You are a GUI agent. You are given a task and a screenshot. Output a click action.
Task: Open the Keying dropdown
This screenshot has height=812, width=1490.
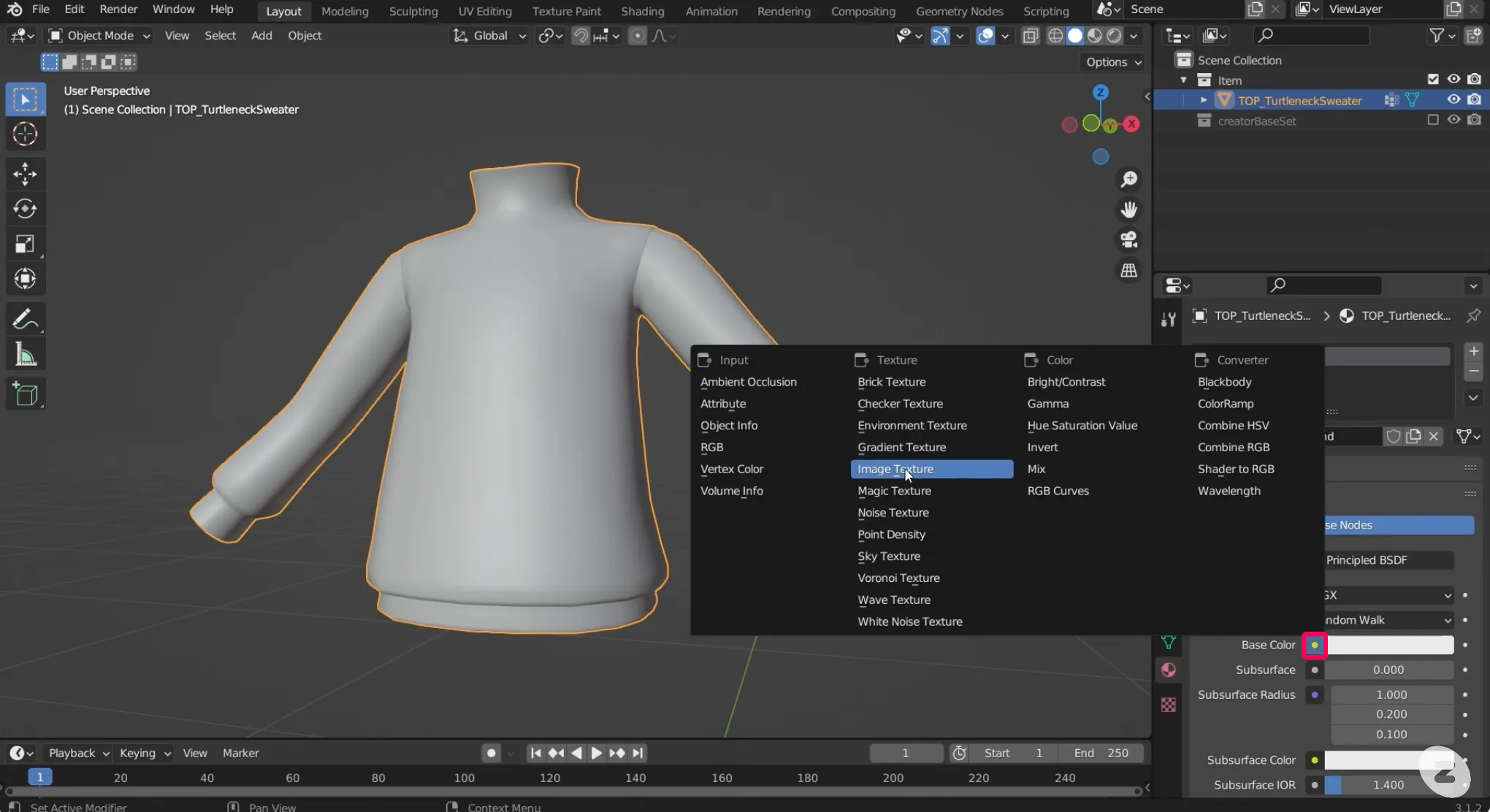click(145, 753)
